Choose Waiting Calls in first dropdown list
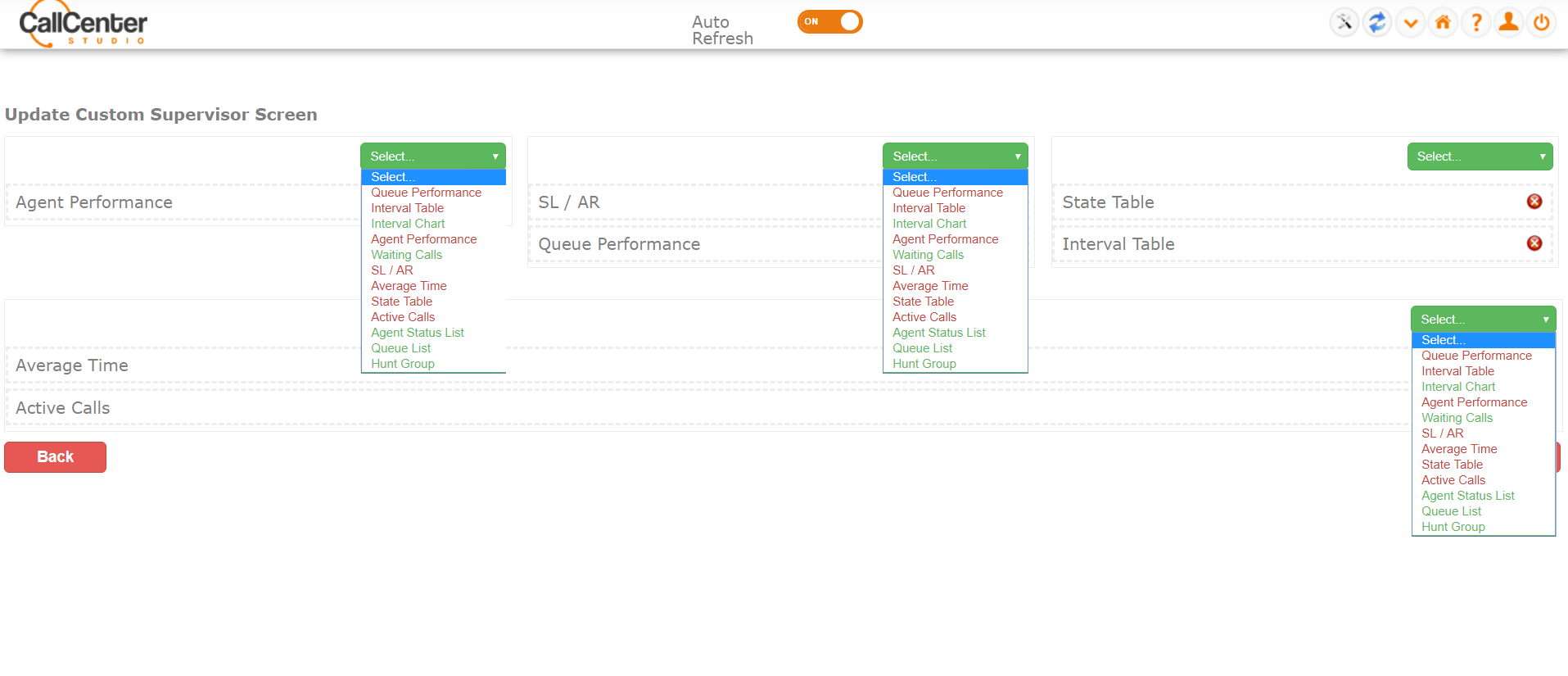The image size is (1568, 676). (433, 255)
